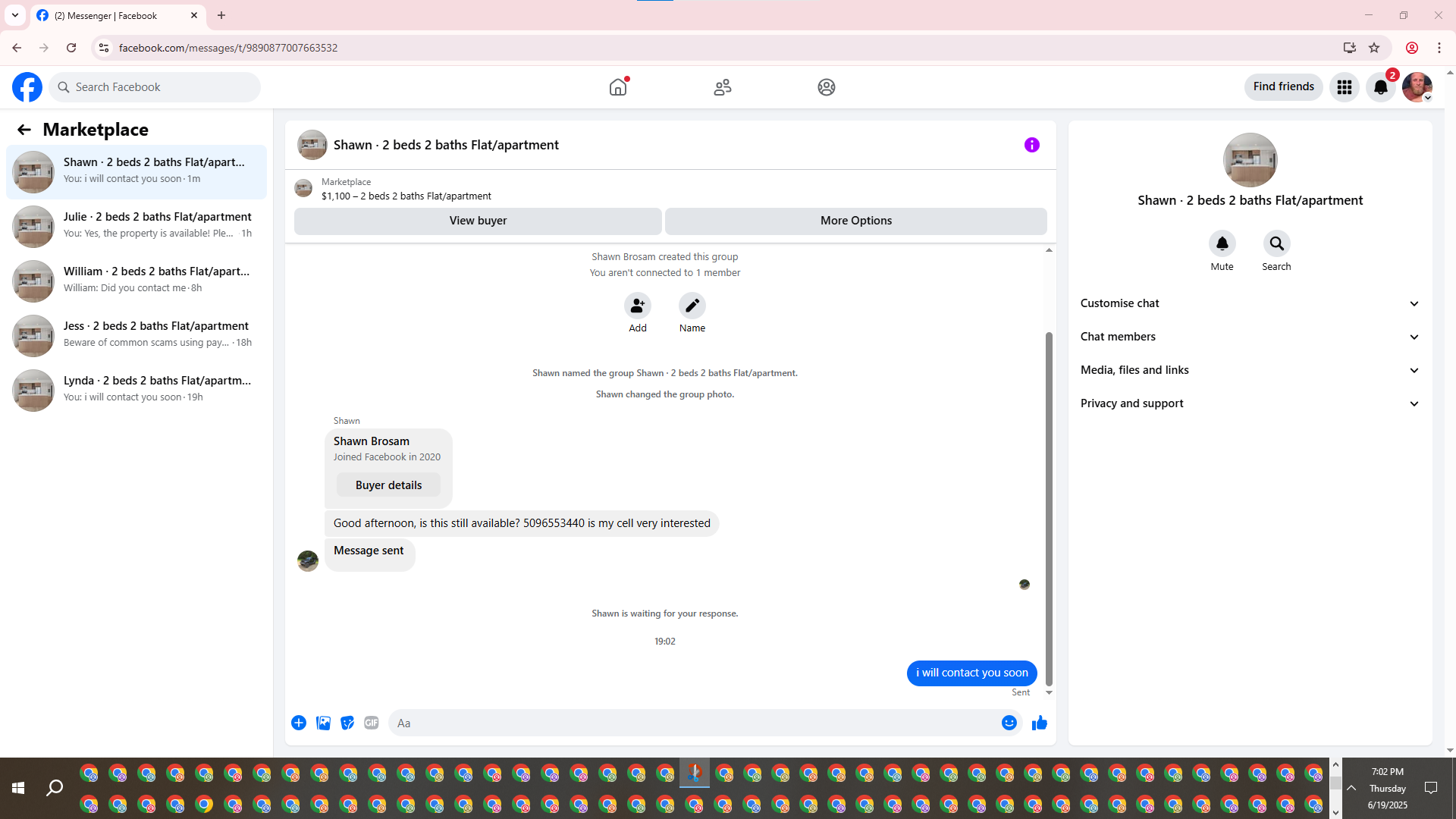Open the notifications bell
This screenshot has height=819, width=1456.
click(1381, 87)
